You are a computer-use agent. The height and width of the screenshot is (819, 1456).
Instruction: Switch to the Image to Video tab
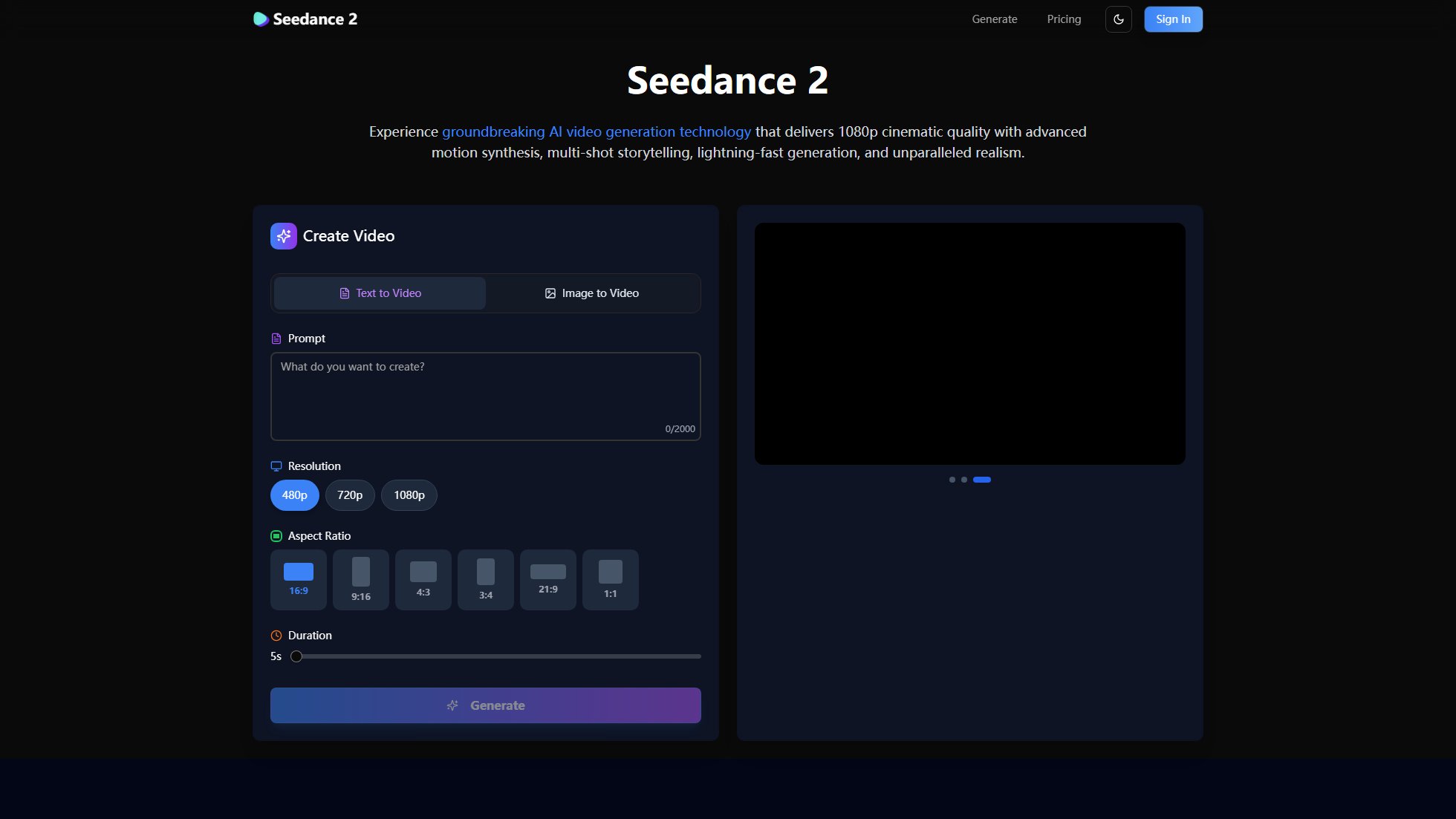pos(592,293)
